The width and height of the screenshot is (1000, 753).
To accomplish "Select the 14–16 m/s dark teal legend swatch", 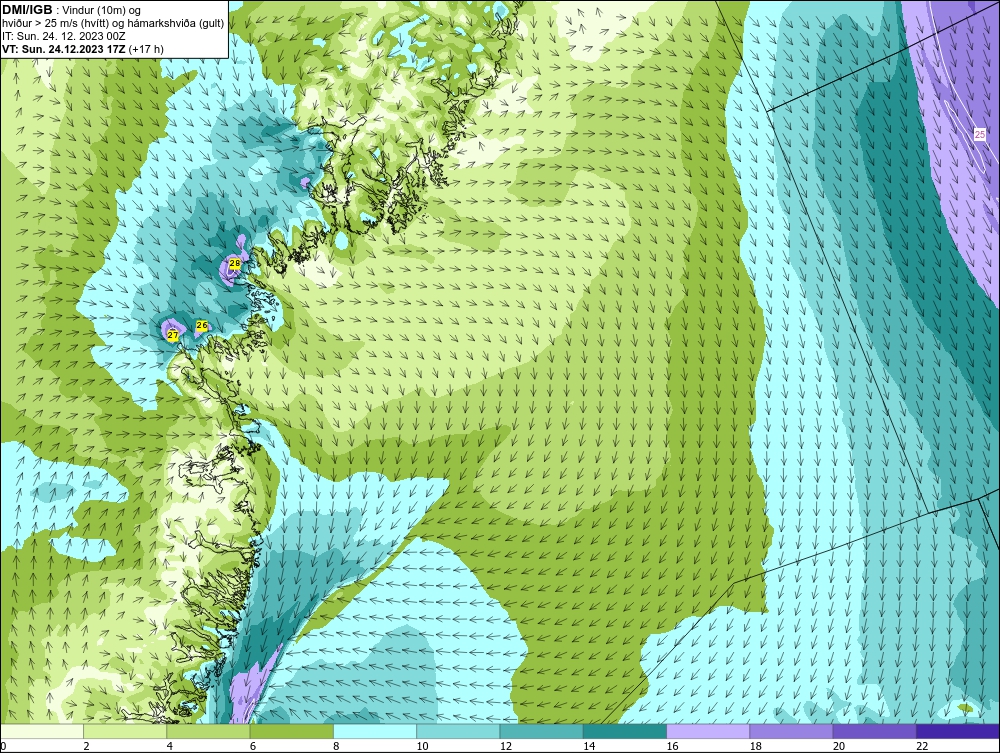I will [x=624, y=731].
